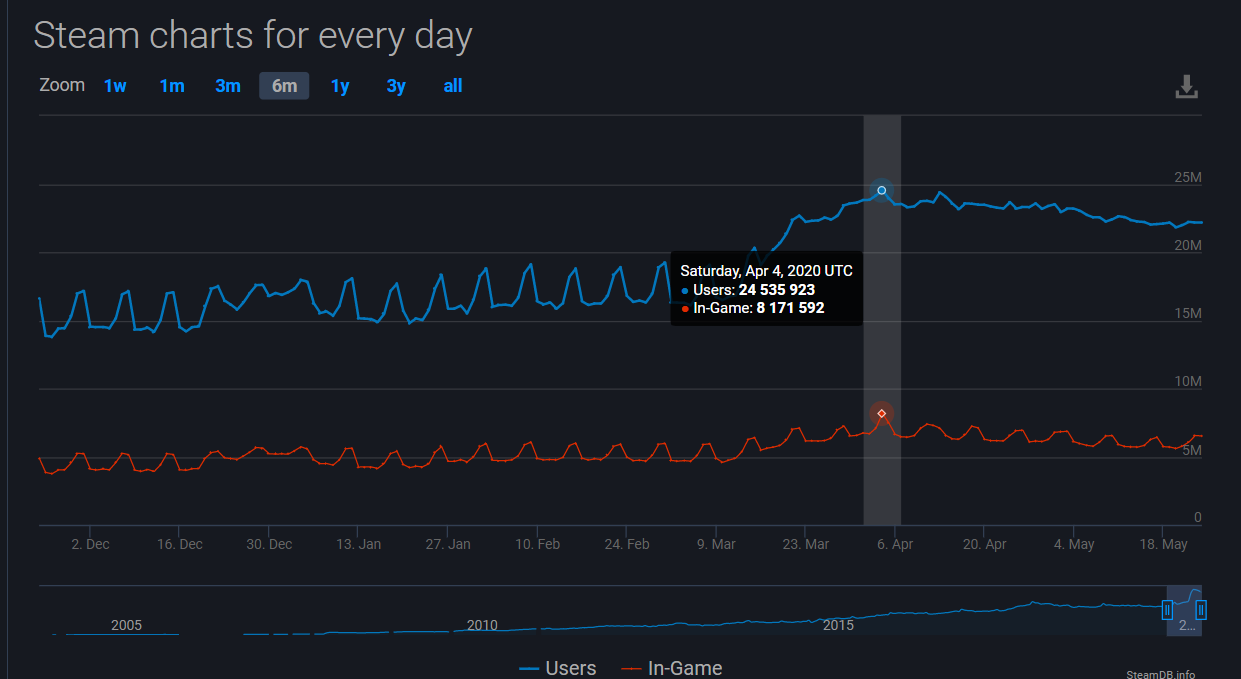Download chart using the export icon
This screenshot has height=679, width=1241.
(1186, 87)
